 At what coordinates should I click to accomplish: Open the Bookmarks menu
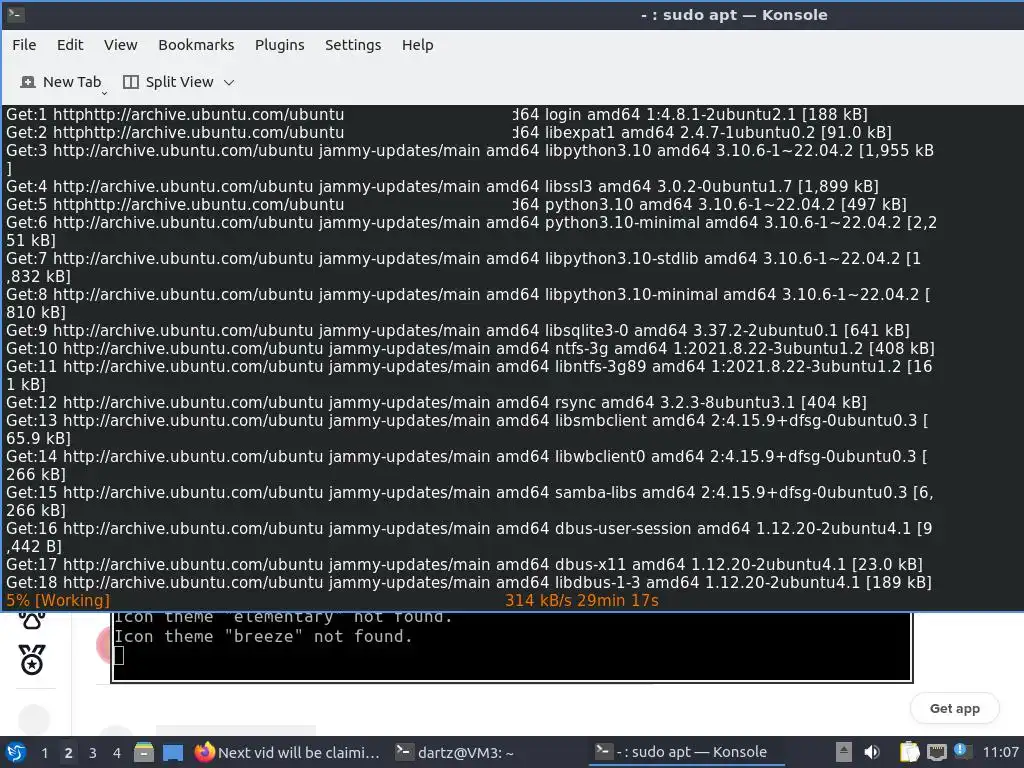(x=196, y=45)
